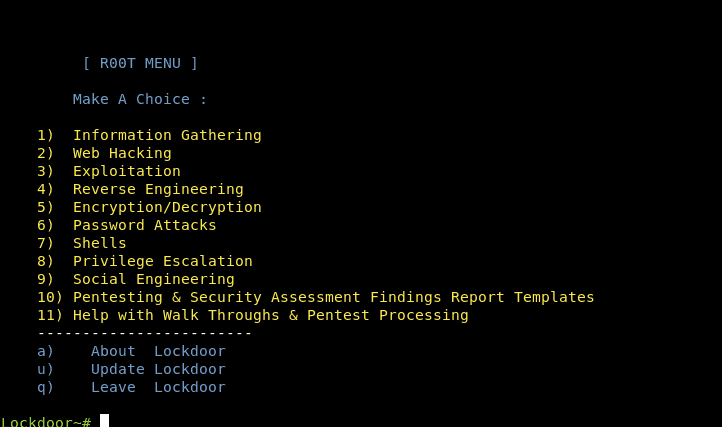The height and width of the screenshot is (427, 722).
Task: Click the 'q)' key letter
Action: (46, 387)
